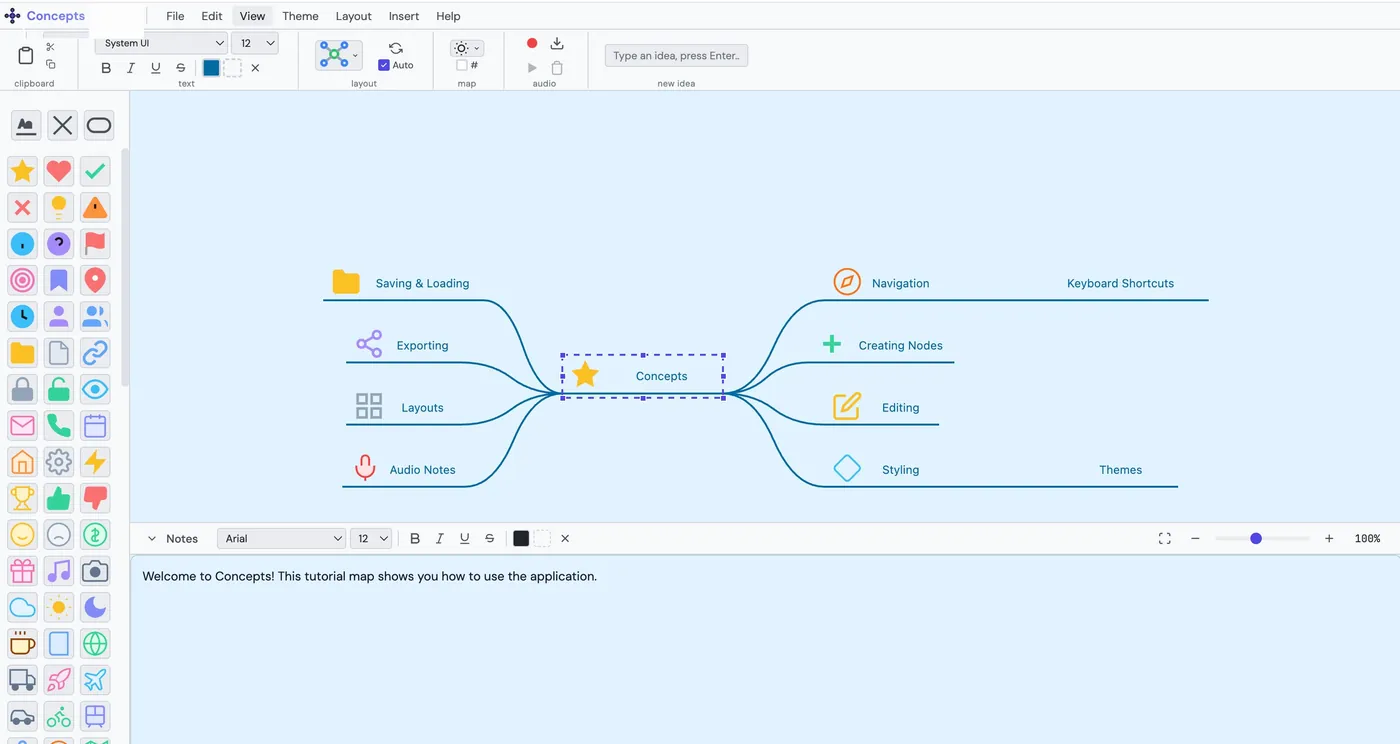Click the fit-to-screen icon near zoom controls
The image size is (1400, 744).
pos(1165,538)
